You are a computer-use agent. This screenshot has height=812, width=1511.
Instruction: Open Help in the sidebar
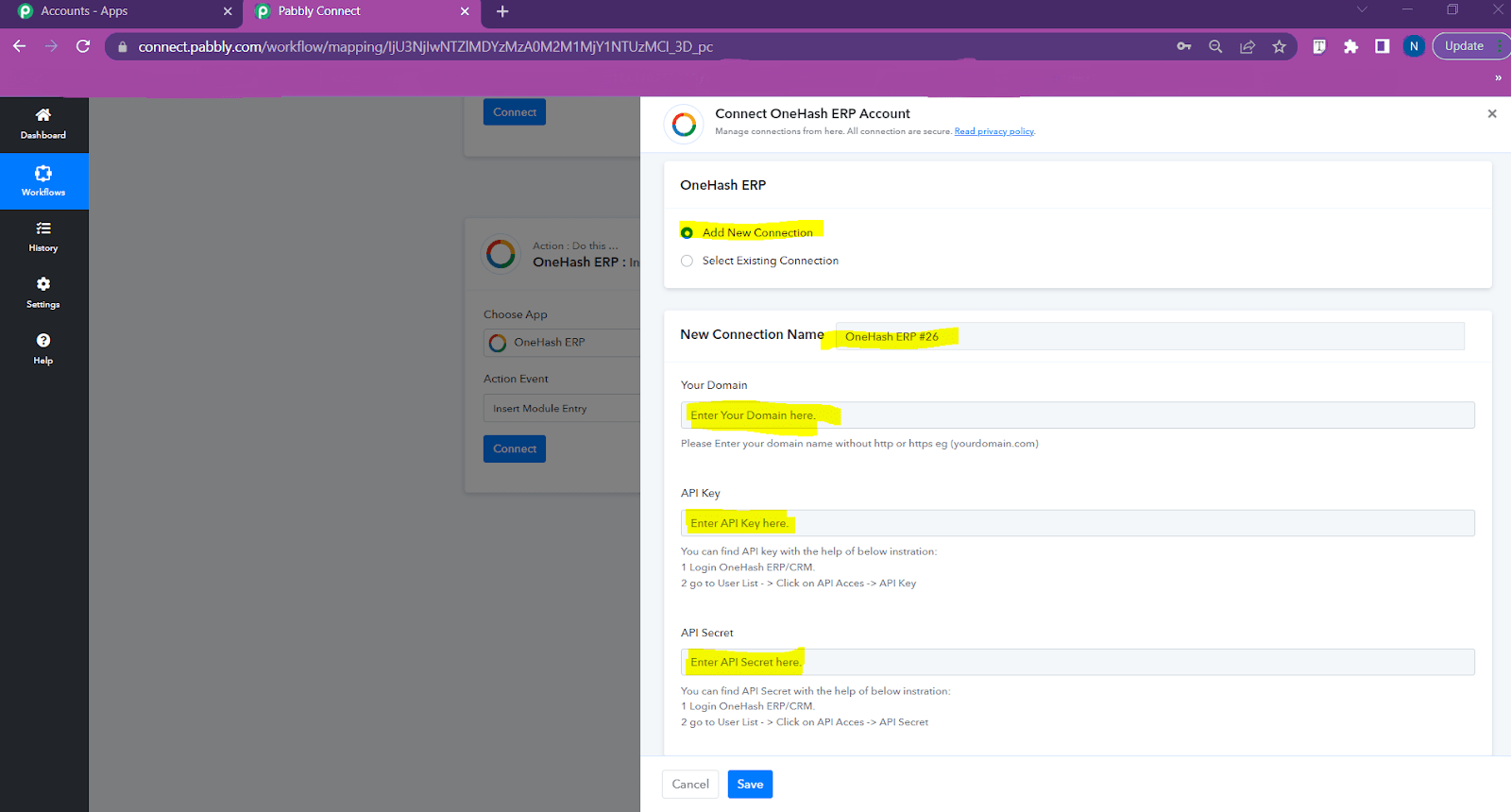[x=43, y=348]
